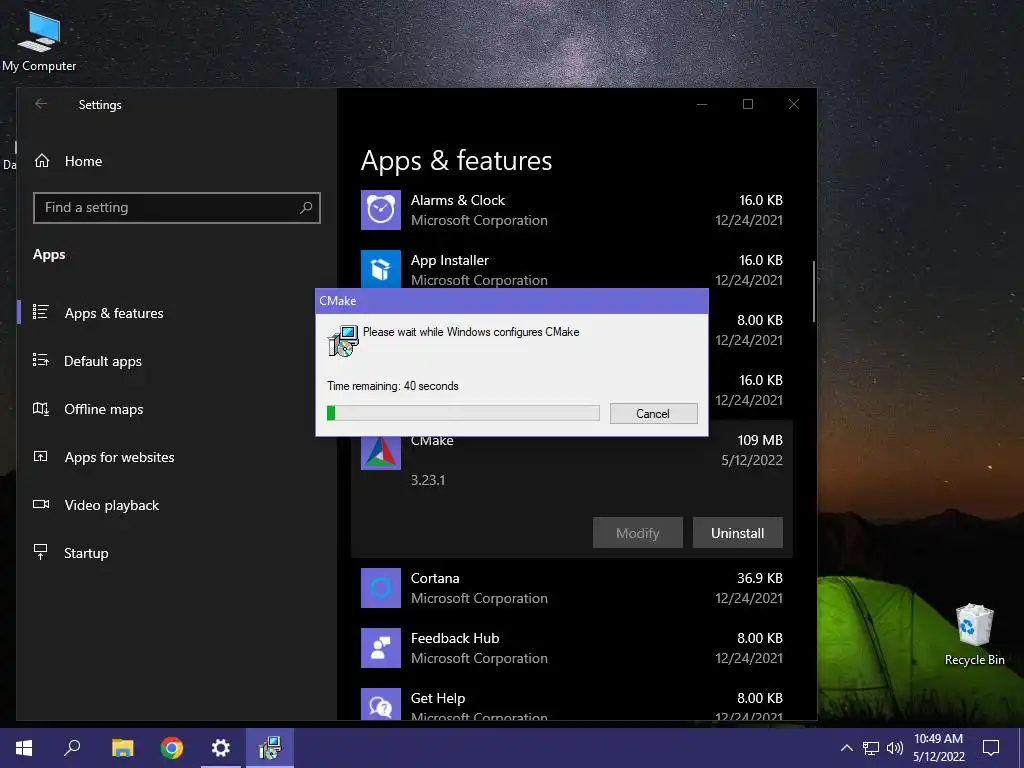
Task: Select the Feedback Hub app icon
Action: (381, 648)
